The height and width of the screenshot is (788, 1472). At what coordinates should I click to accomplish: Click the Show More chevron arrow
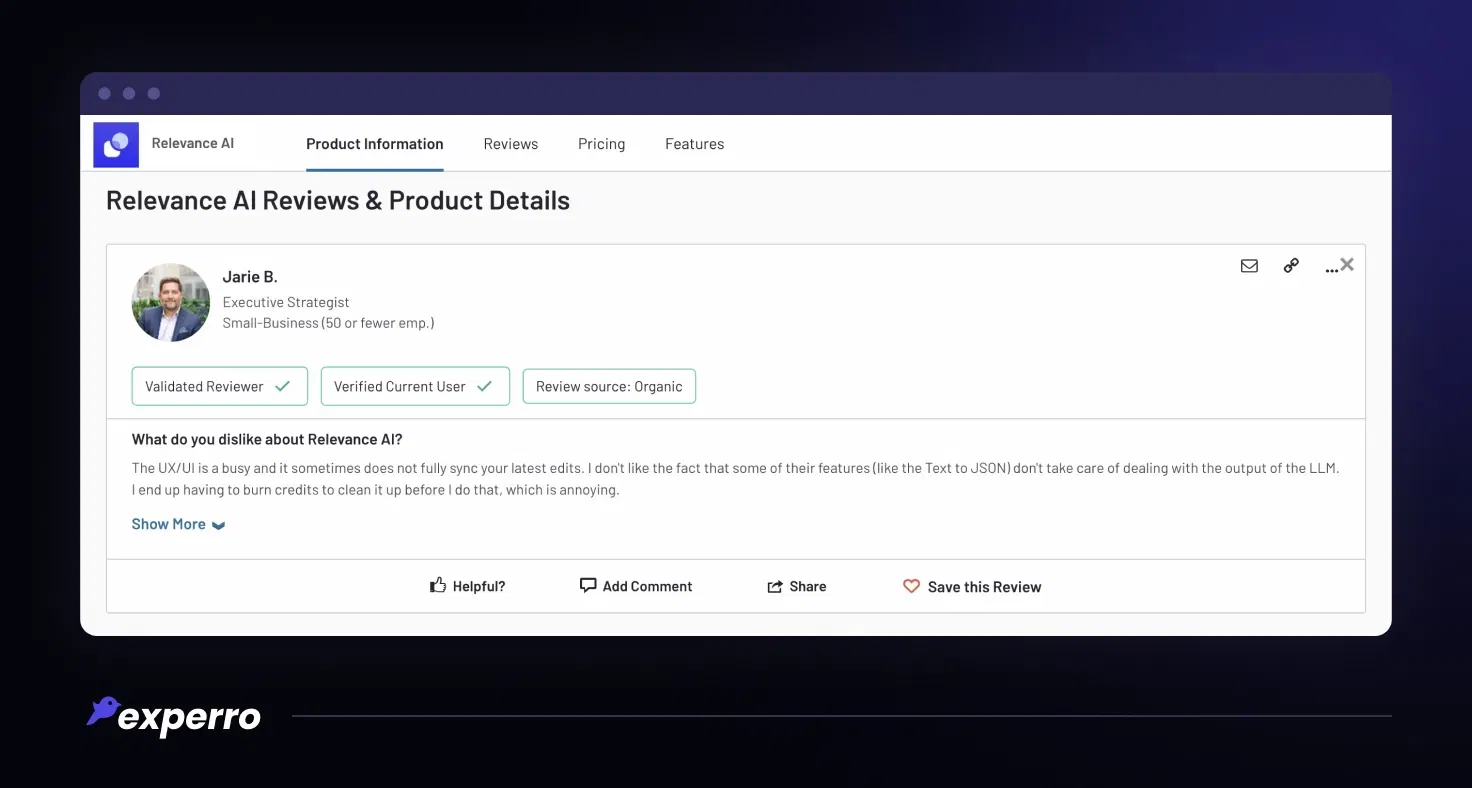[x=218, y=526]
